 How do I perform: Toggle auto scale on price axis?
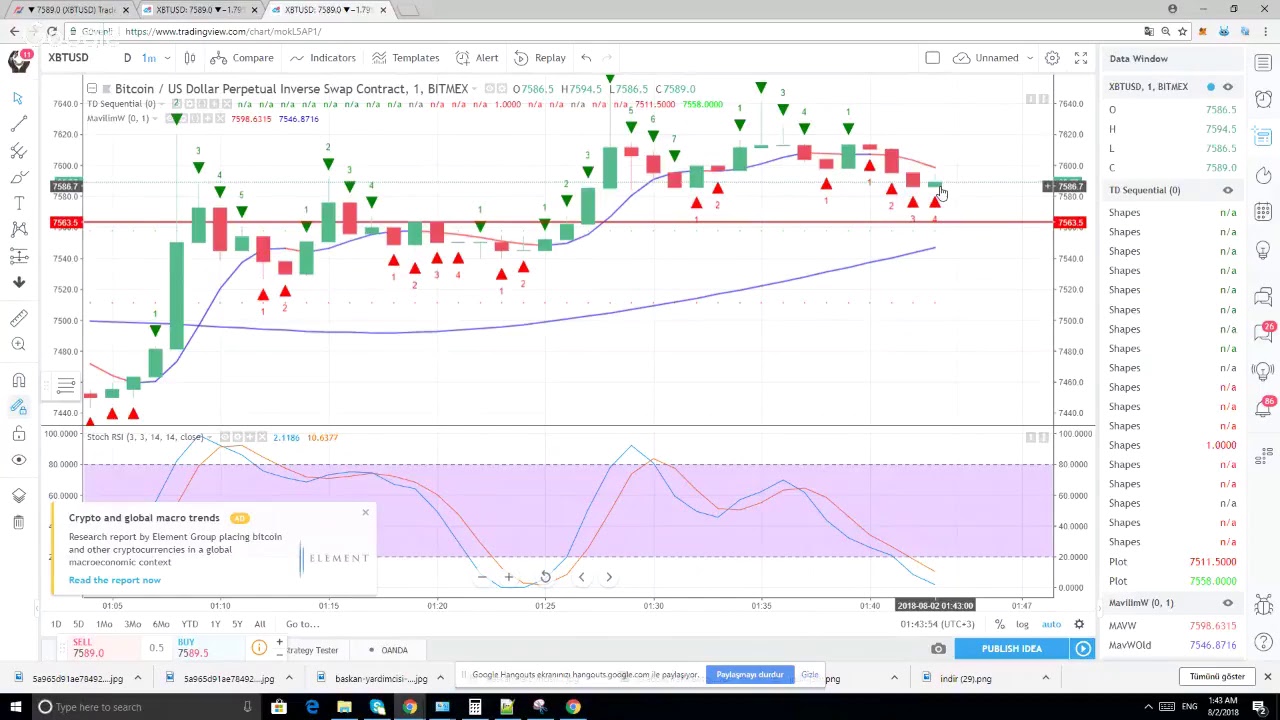click(x=1051, y=624)
